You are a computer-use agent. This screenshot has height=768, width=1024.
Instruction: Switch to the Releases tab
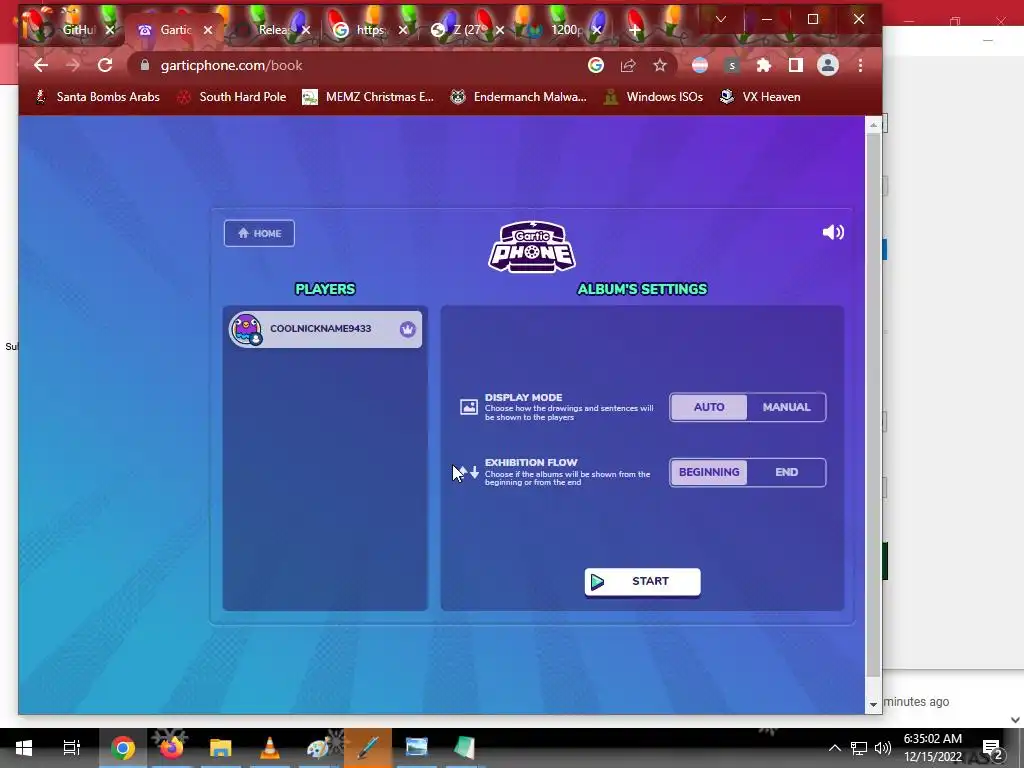point(271,30)
